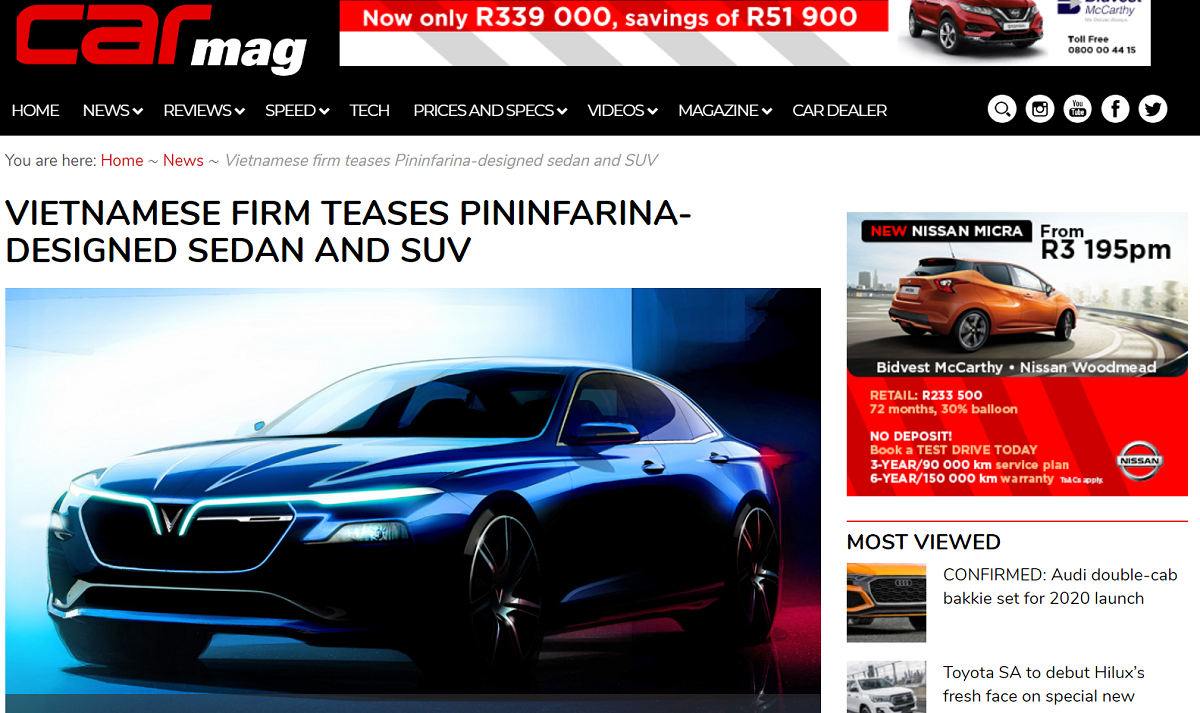Open the YouTube social icon

click(1077, 109)
